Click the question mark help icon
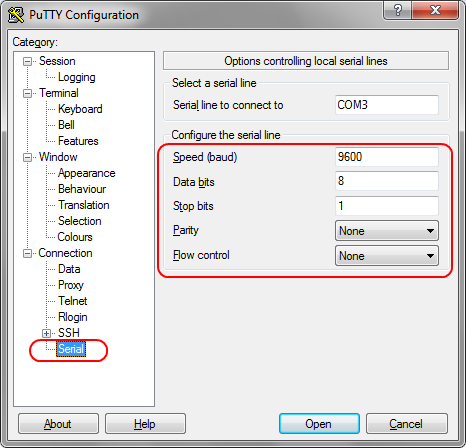This screenshot has width=466, height=448. [x=397, y=10]
